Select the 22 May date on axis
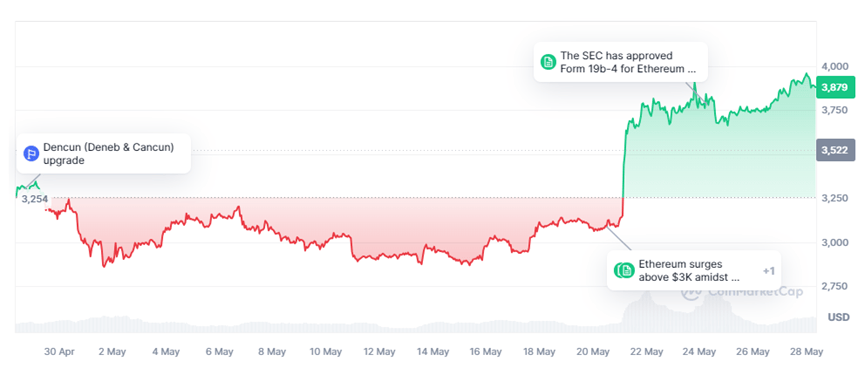865x368 pixels. pyautogui.click(x=646, y=351)
